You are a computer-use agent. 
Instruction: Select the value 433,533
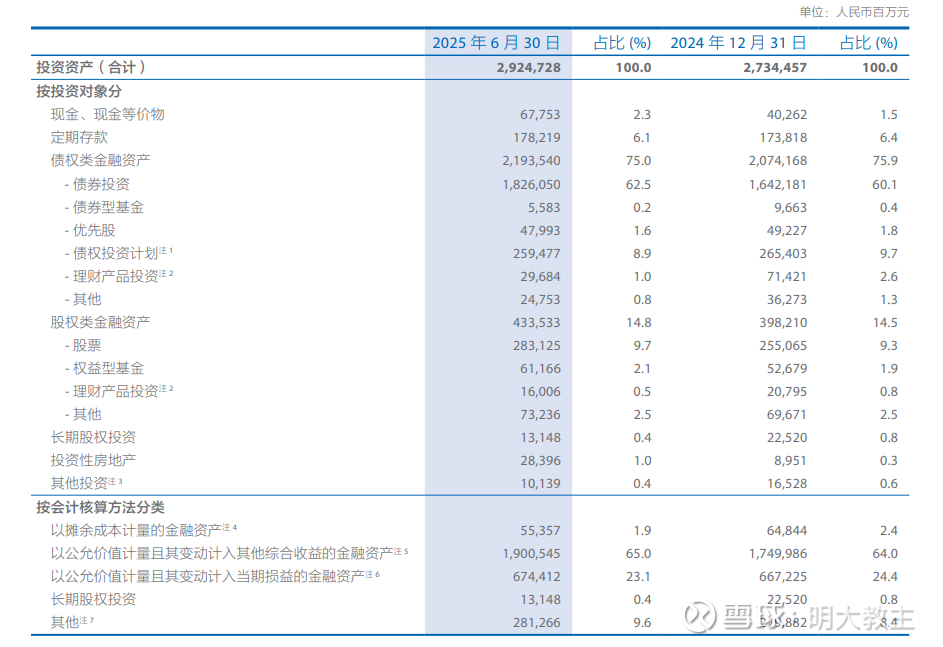pyautogui.click(x=536, y=323)
